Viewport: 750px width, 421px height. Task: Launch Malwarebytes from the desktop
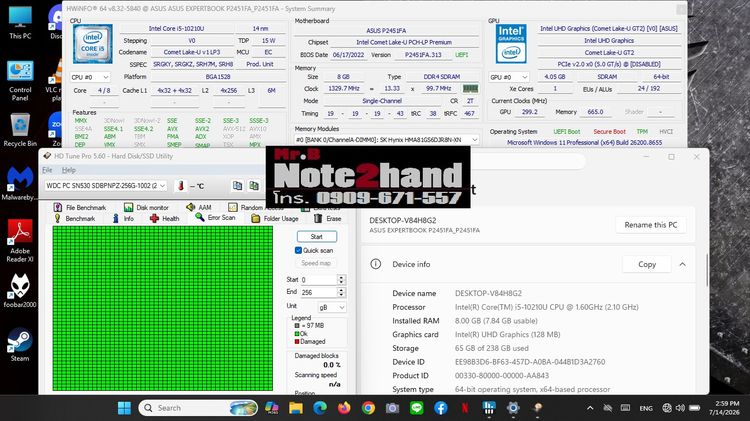pyautogui.click(x=19, y=184)
